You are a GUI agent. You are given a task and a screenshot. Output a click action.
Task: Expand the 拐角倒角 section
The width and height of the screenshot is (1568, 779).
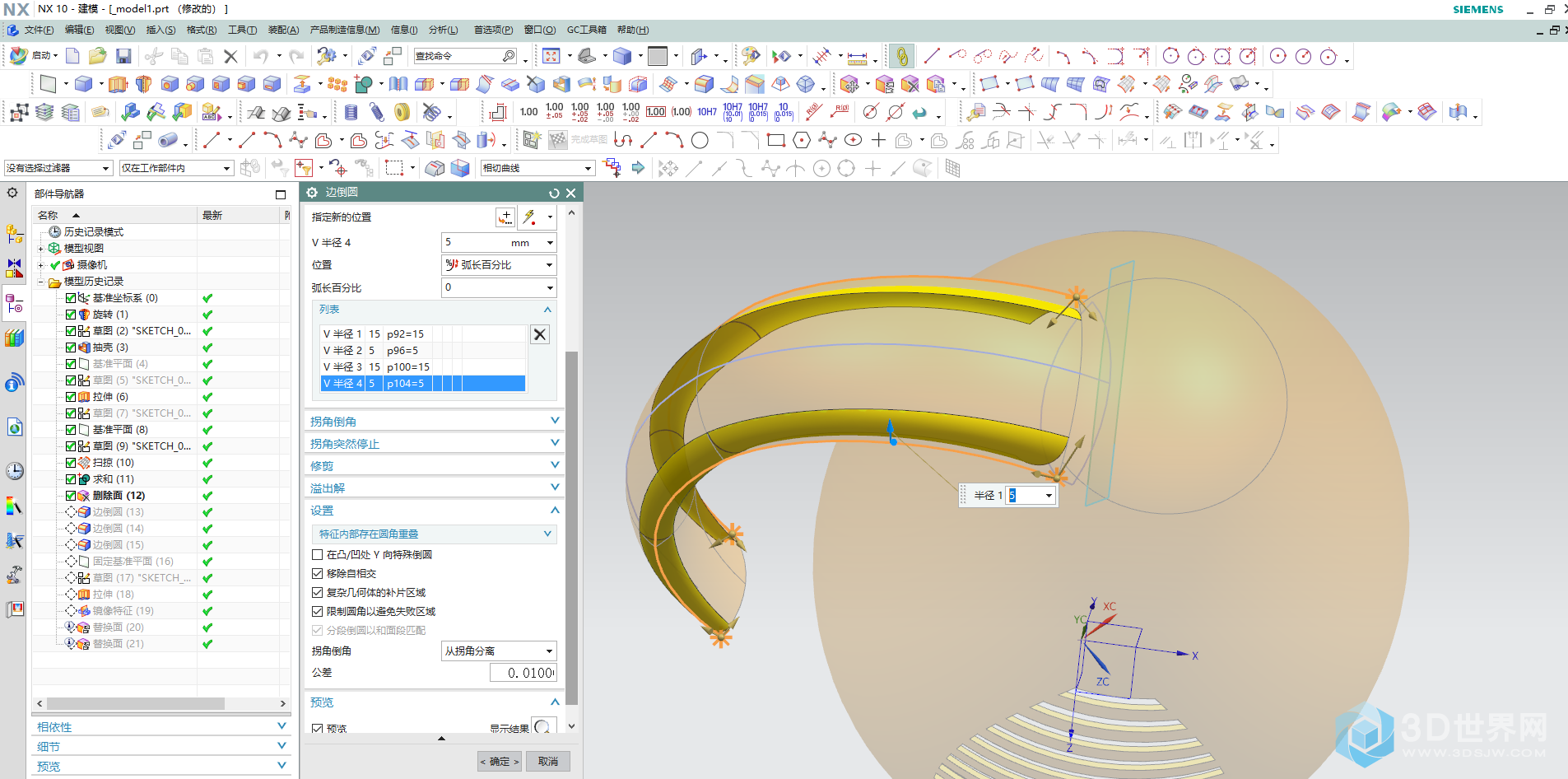pyautogui.click(x=434, y=422)
